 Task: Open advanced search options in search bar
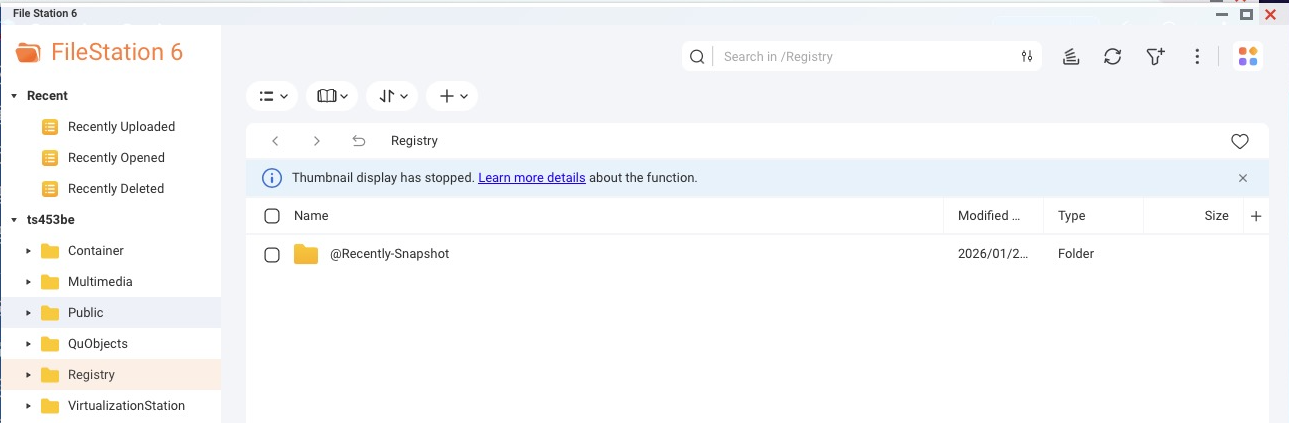(1026, 57)
